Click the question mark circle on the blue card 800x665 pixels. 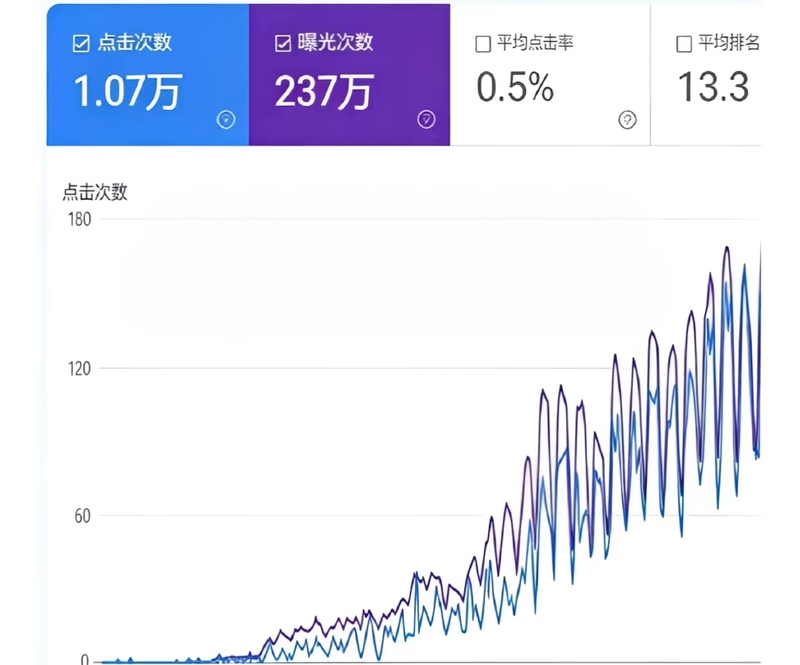click(x=226, y=119)
